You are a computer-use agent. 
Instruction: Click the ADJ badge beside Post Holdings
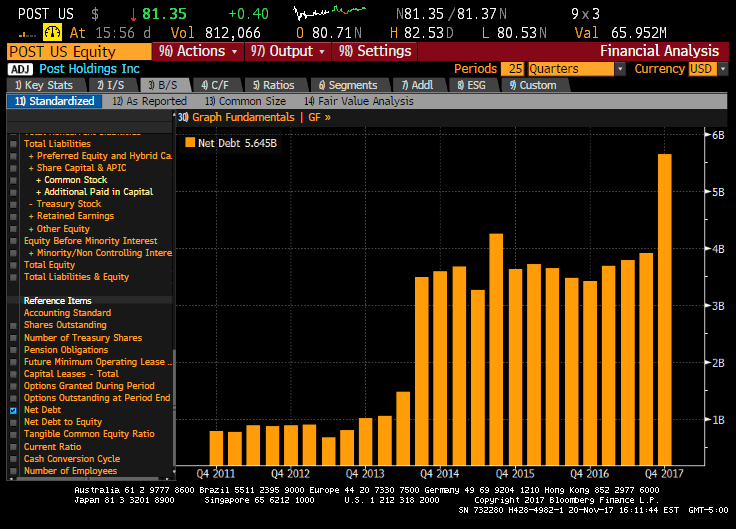click(x=20, y=69)
